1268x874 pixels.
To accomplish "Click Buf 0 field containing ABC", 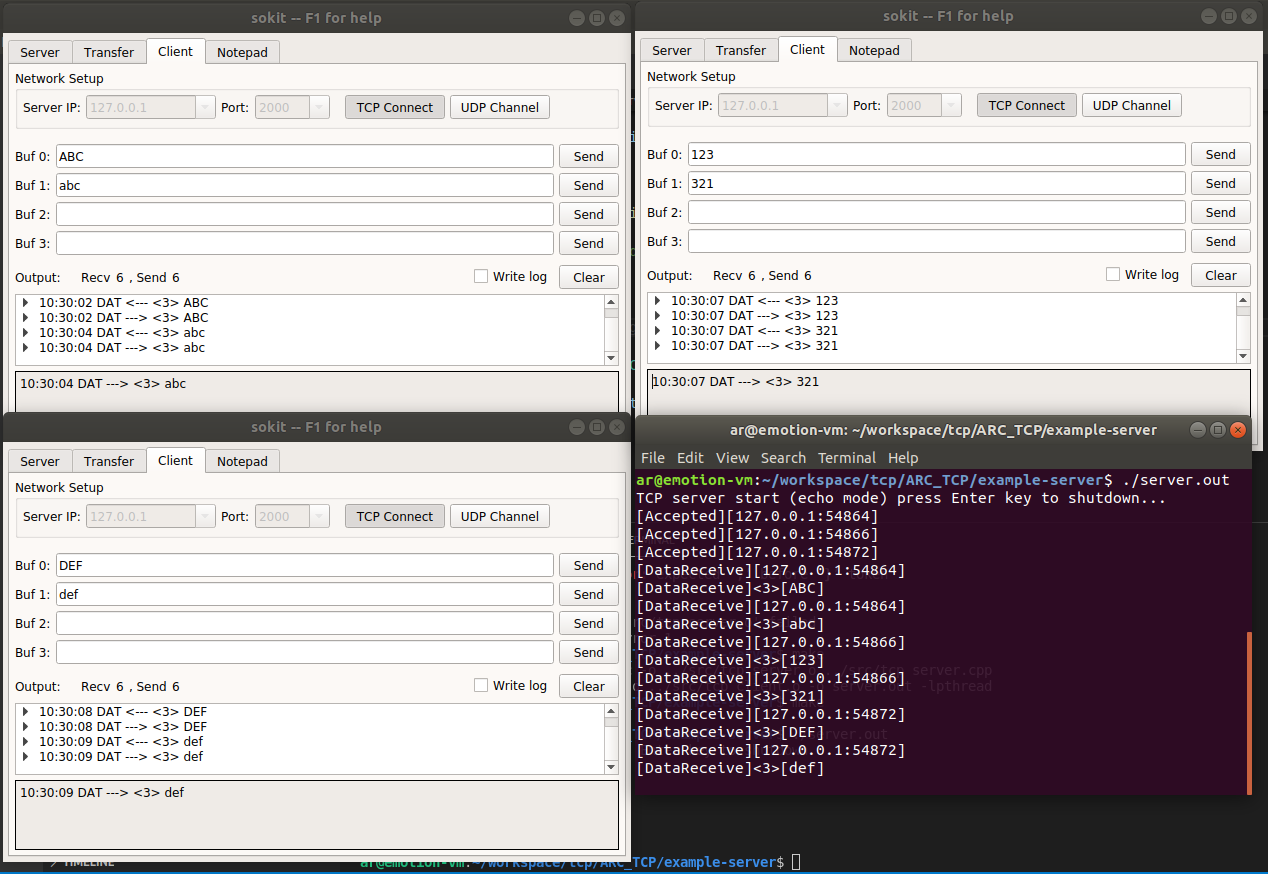I will point(305,156).
